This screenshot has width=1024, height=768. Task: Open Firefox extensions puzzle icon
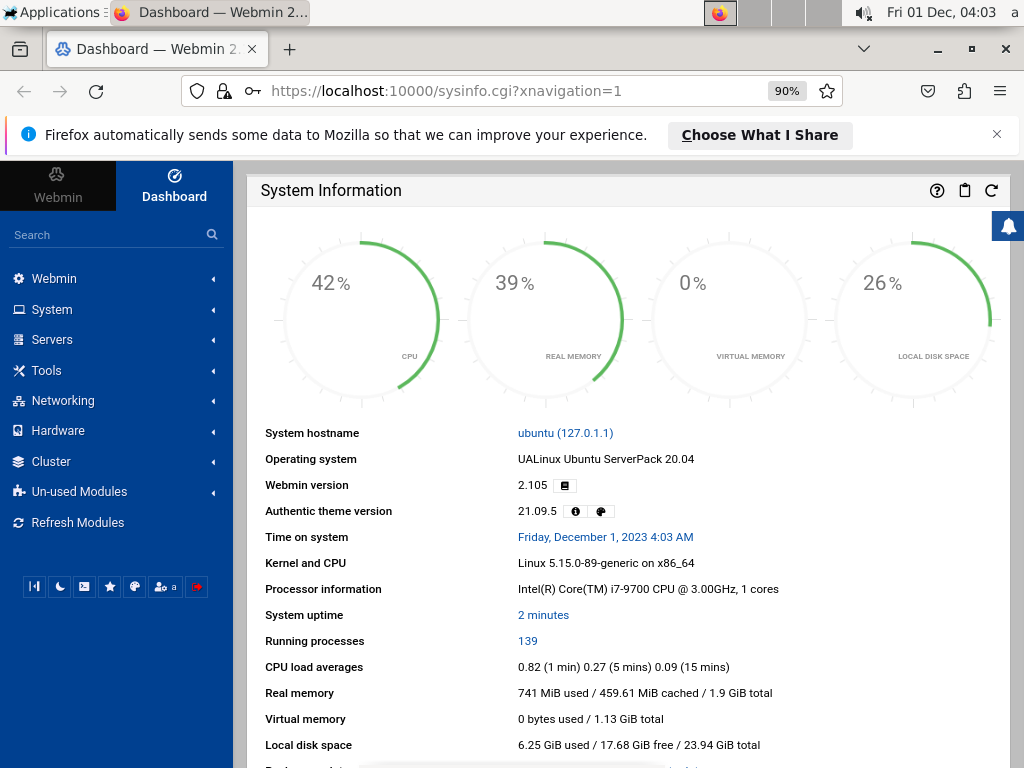[964, 91]
